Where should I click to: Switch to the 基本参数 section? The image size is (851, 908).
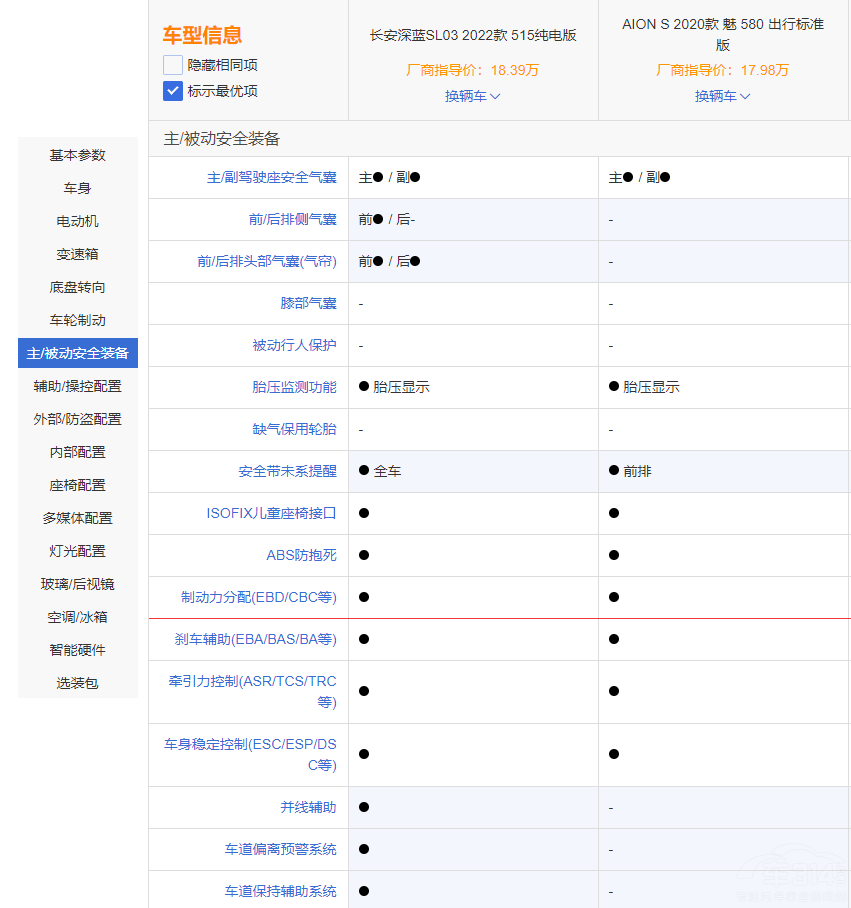click(75, 155)
